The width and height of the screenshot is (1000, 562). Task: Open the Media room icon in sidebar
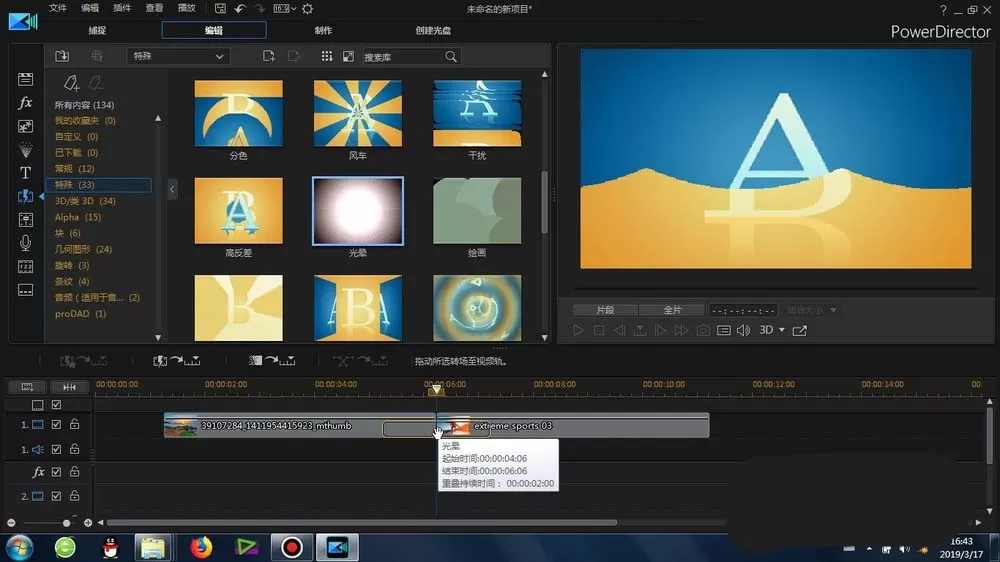(x=25, y=79)
